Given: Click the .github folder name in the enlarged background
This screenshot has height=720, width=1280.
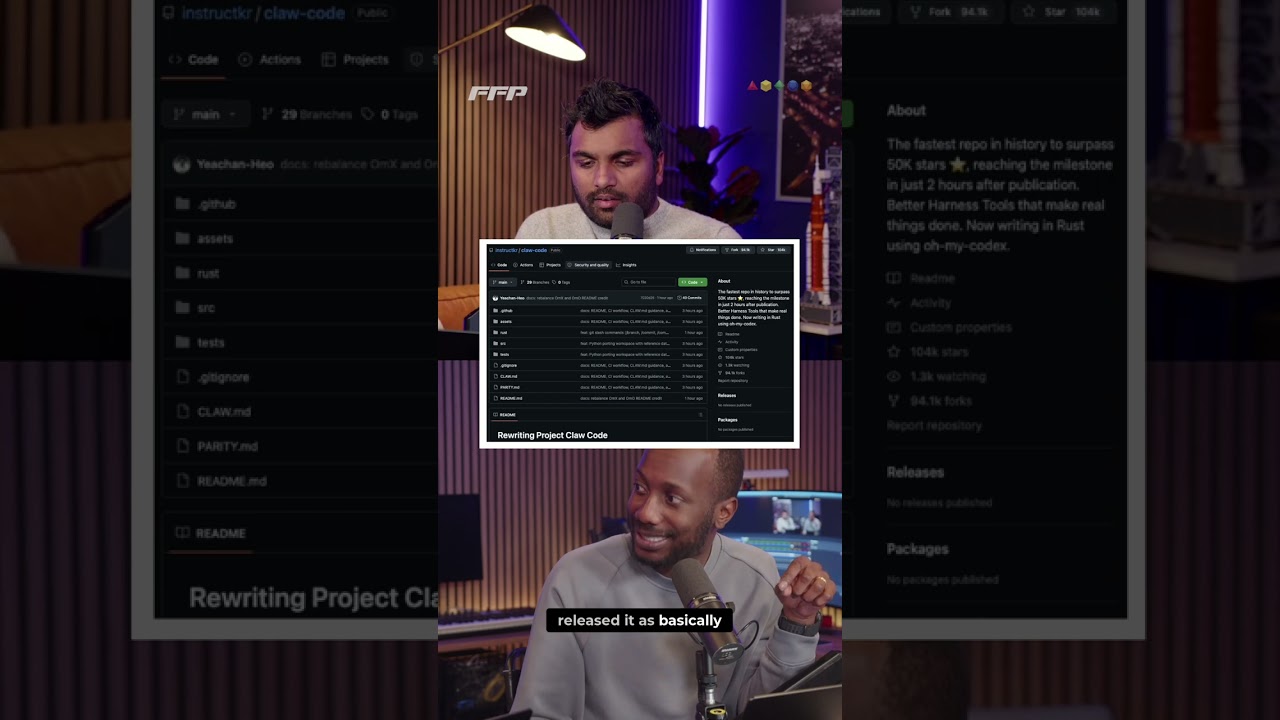Looking at the screenshot, I should click(217, 204).
